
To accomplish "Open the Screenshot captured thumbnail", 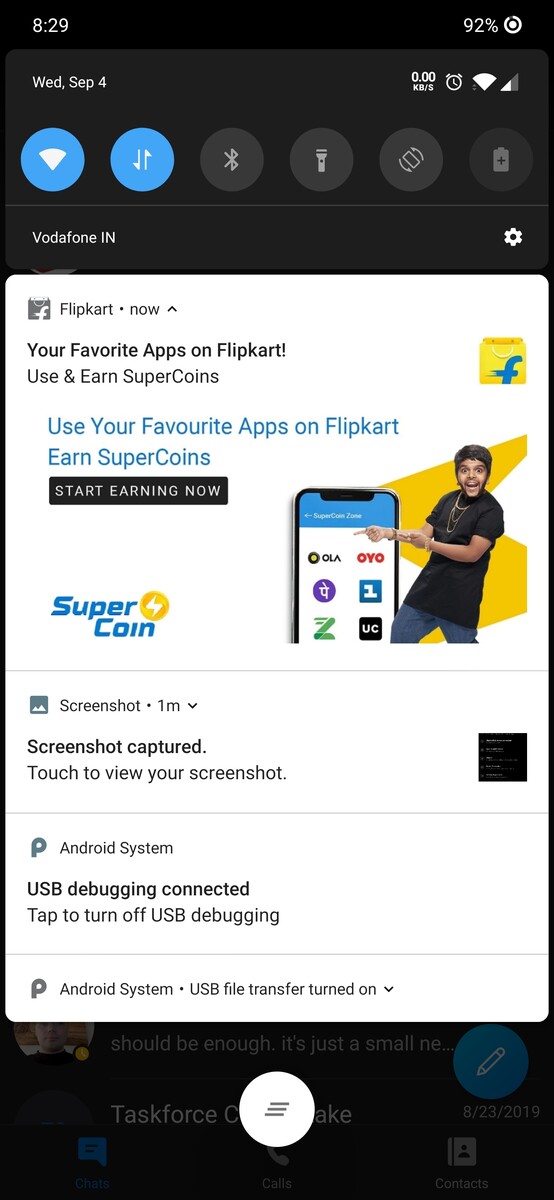I will [x=502, y=757].
